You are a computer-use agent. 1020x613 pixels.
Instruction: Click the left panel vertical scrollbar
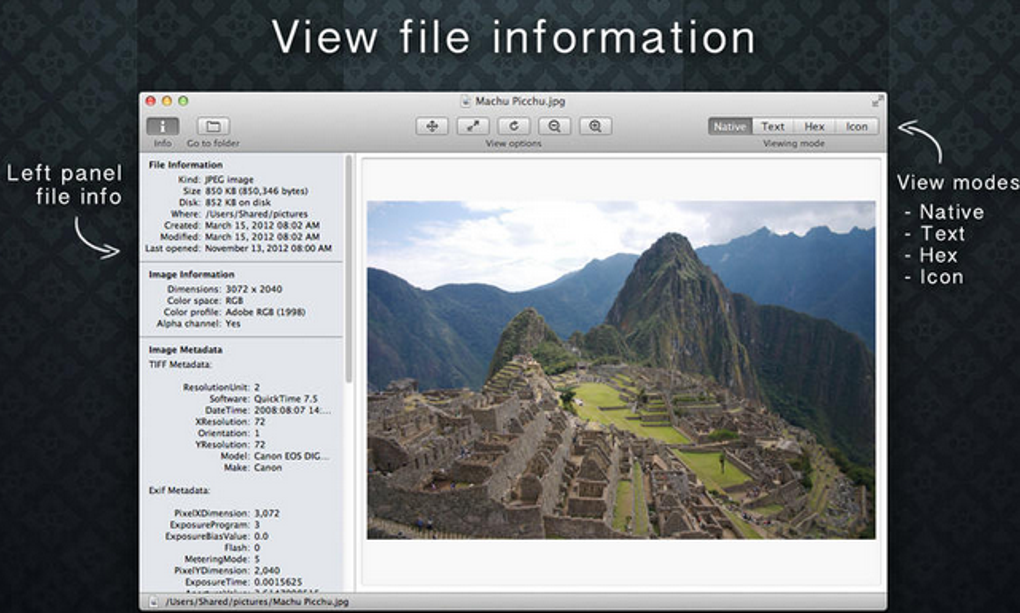(x=349, y=269)
